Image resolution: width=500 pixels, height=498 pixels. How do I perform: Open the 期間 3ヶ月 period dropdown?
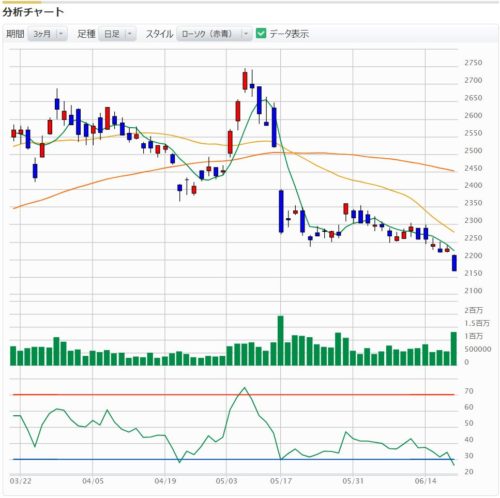(x=48, y=34)
